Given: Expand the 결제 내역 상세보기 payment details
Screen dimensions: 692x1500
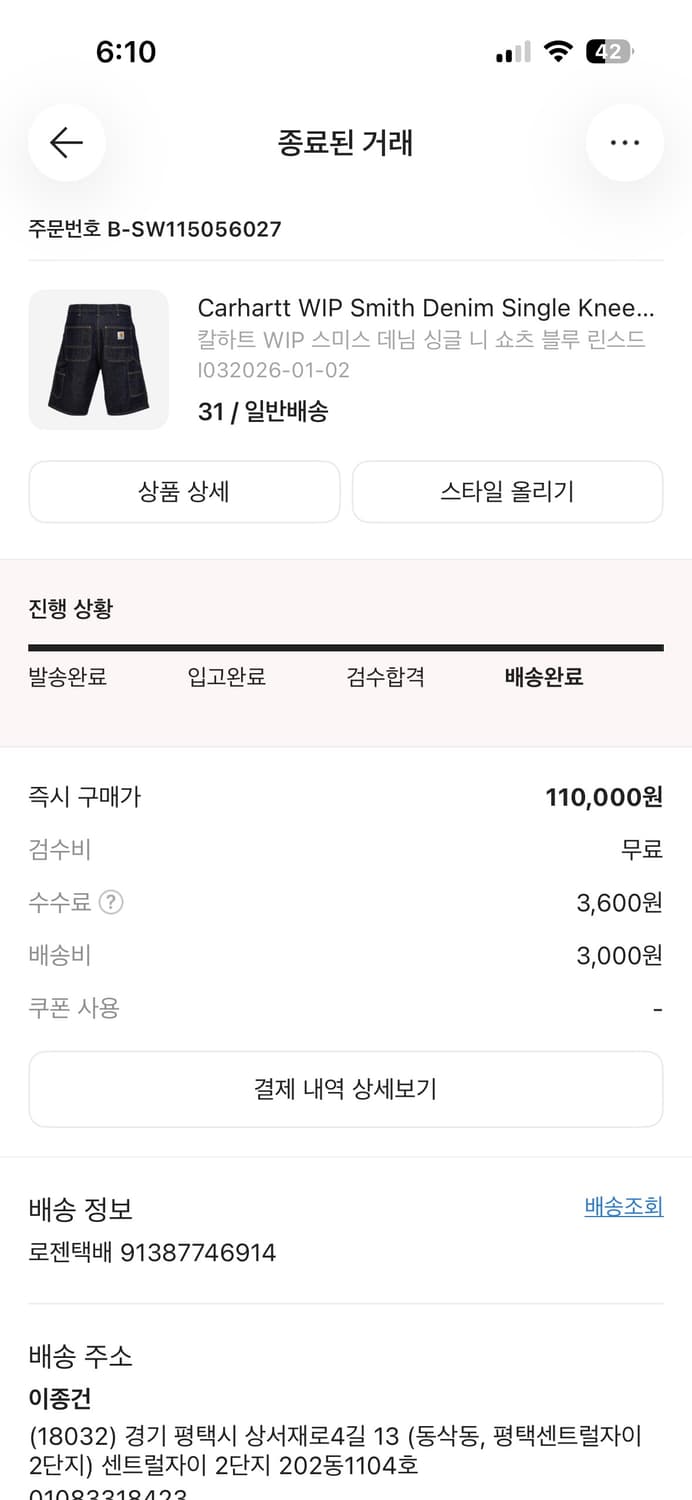Looking at the screenshot, I should coord(346,1089).
